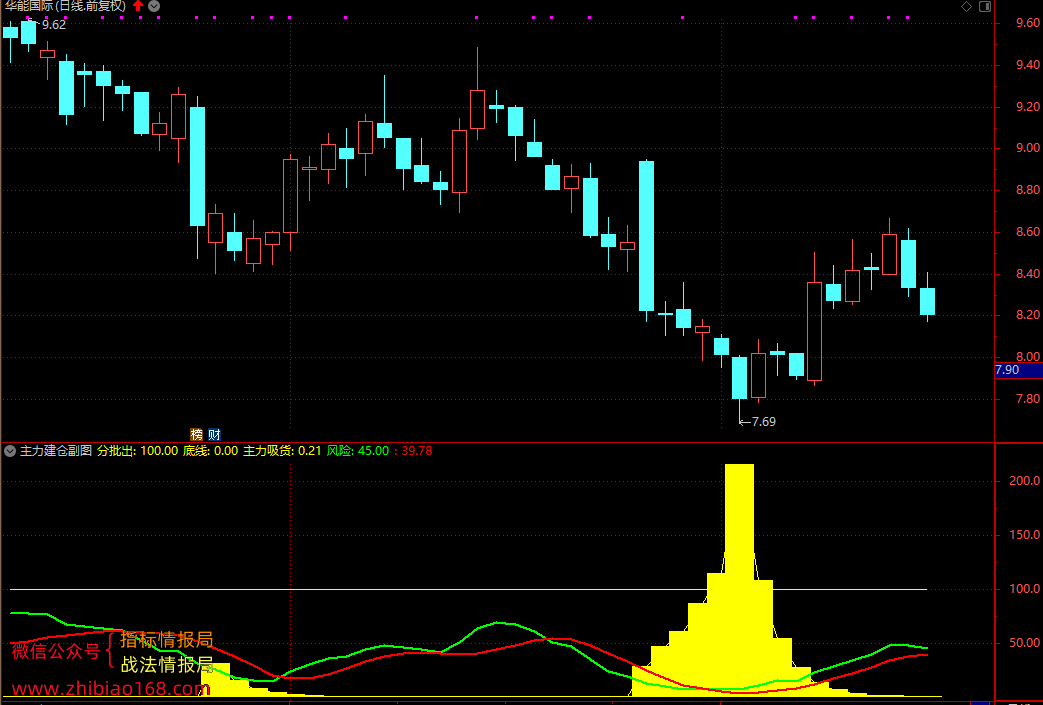The image size is (1043, 705).
Task: Click the 风险: 45.00 value
Action: (x=358, y=451)
